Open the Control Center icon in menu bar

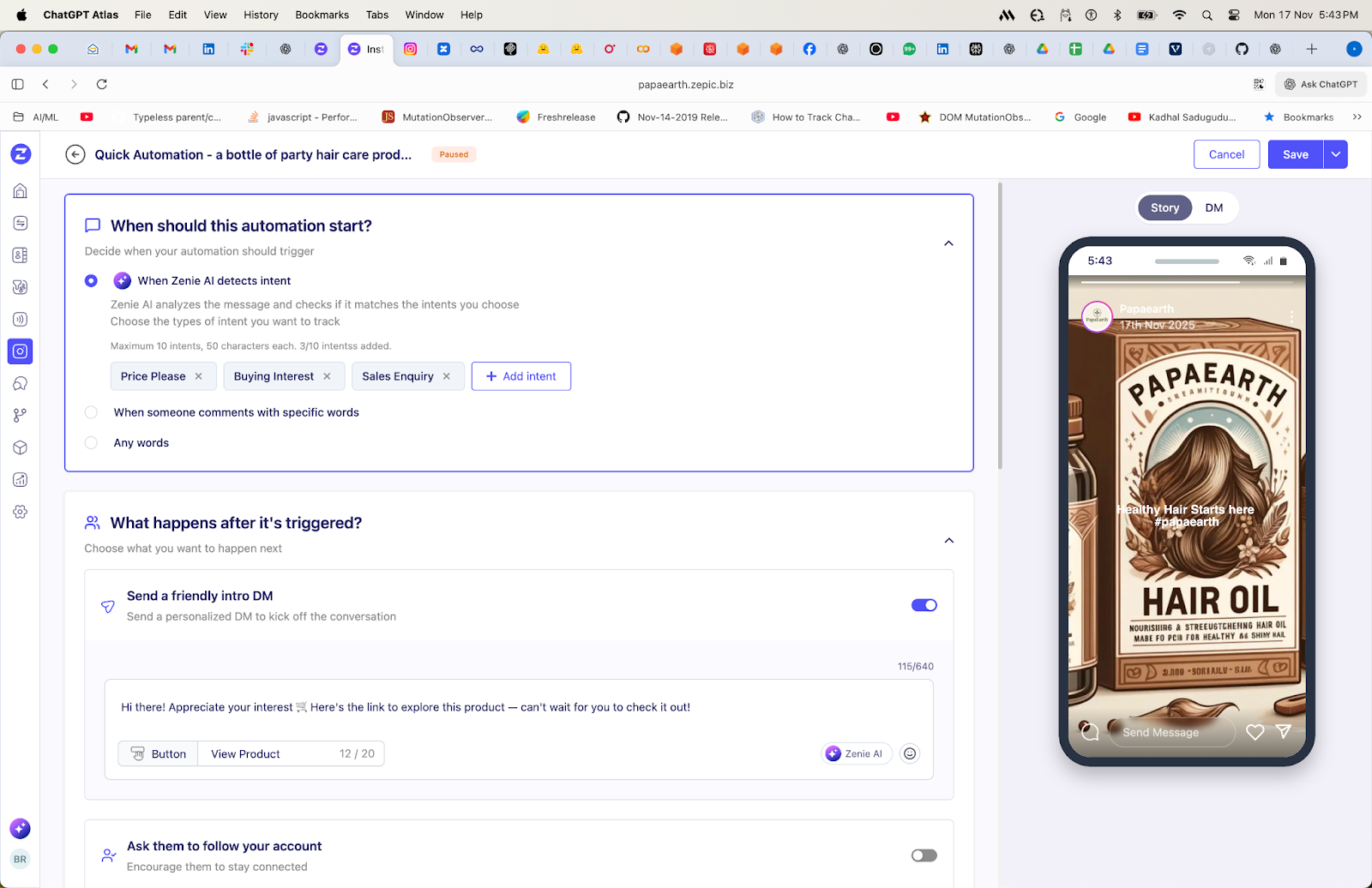[x=1234, y=15]
